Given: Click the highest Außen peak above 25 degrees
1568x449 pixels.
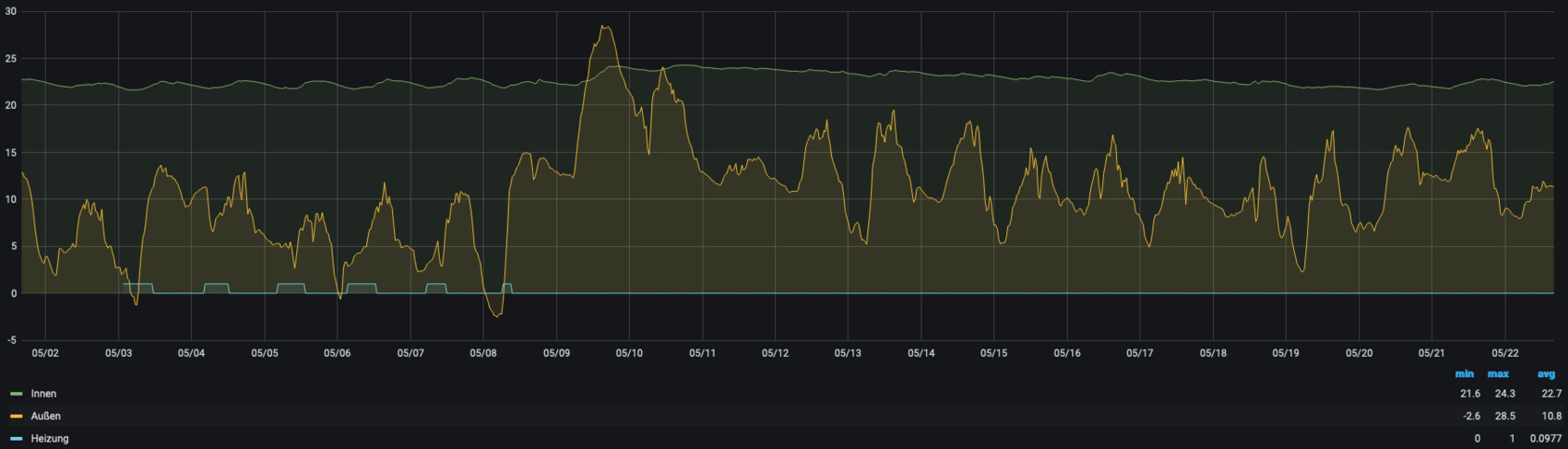Looking at the screenshot, I should point(605,28).
